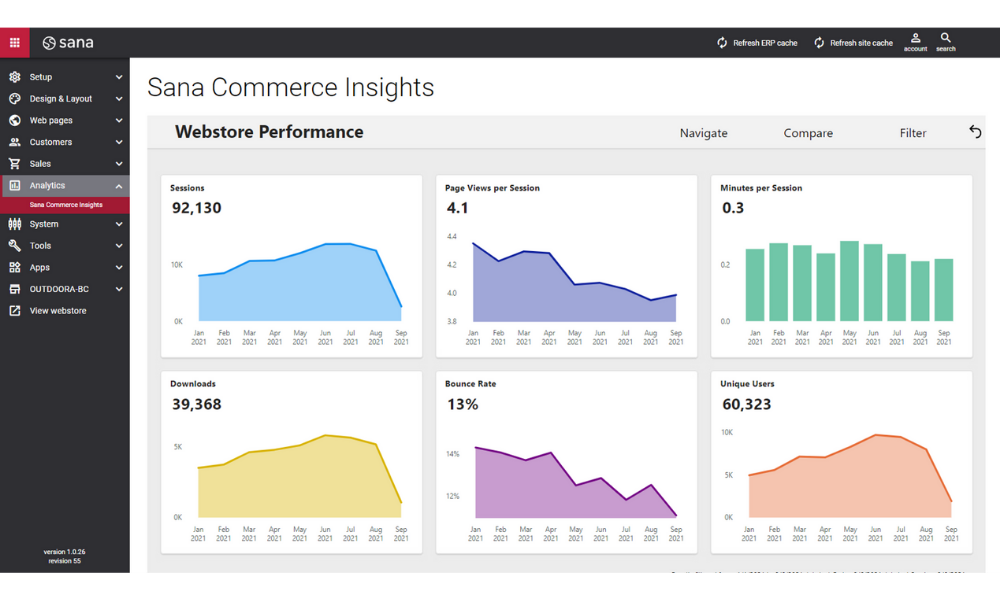Select Sana Commerce Insights submenu item

[x=65, y=205]
